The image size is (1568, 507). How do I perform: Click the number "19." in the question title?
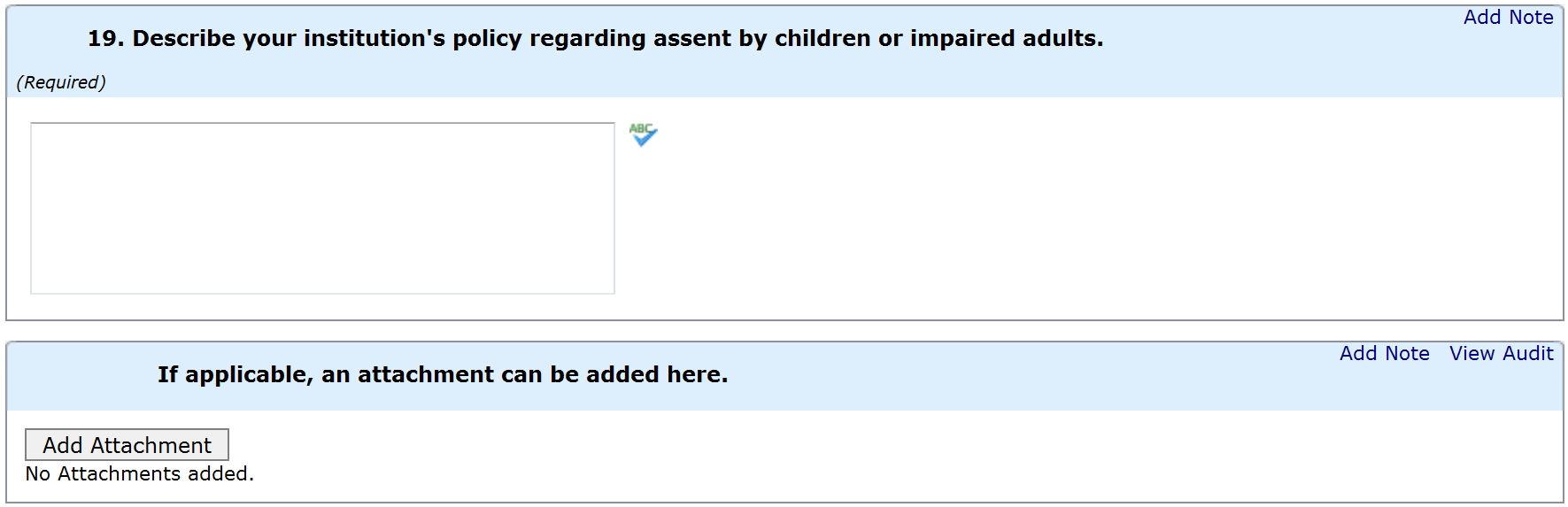[x=105, y=39]
